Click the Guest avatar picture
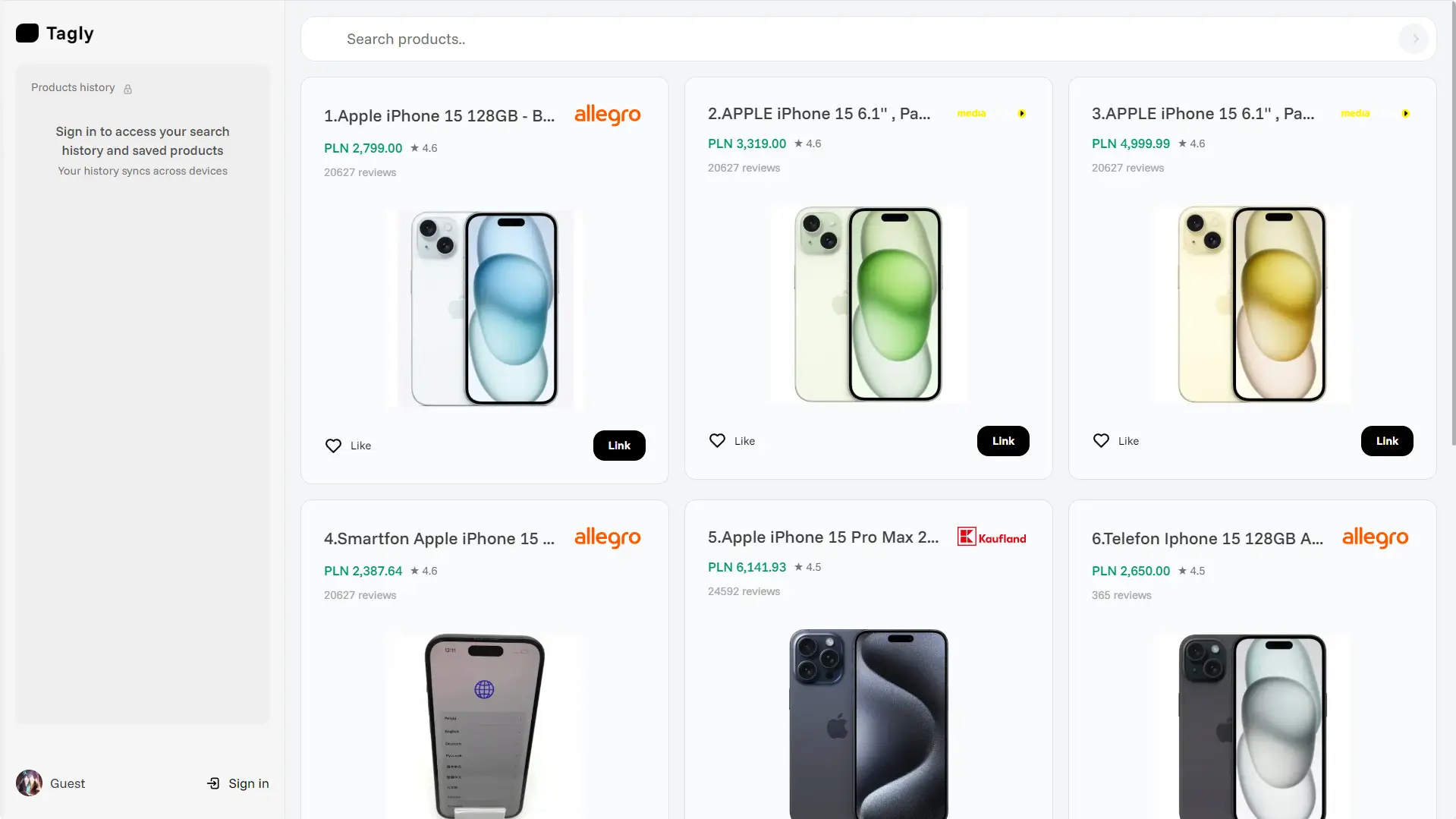Viewport: 1456px width, 819px height. click(x=30, y=783)
